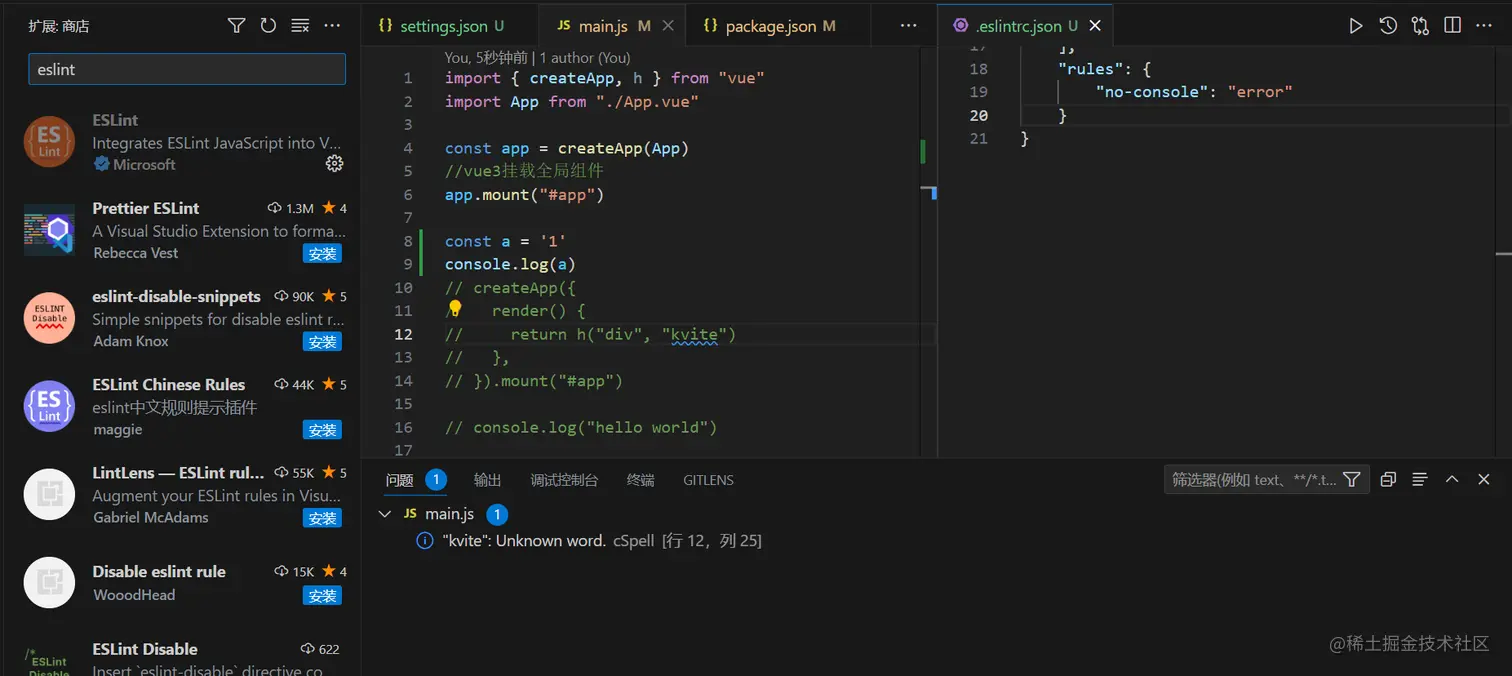The height and width of the screenshot is (676, 1512).
Task: Refresh the extensions marketplace list
Action: click(x=268, y=26)
